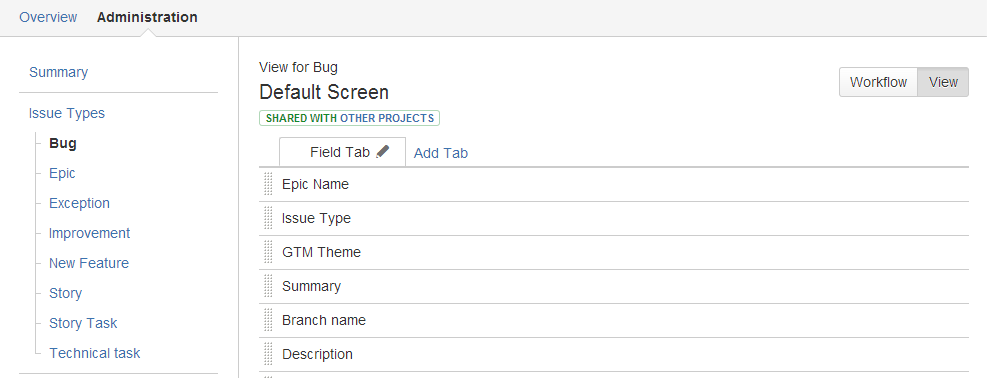Open the Summary sidebar link

(59, 72)
